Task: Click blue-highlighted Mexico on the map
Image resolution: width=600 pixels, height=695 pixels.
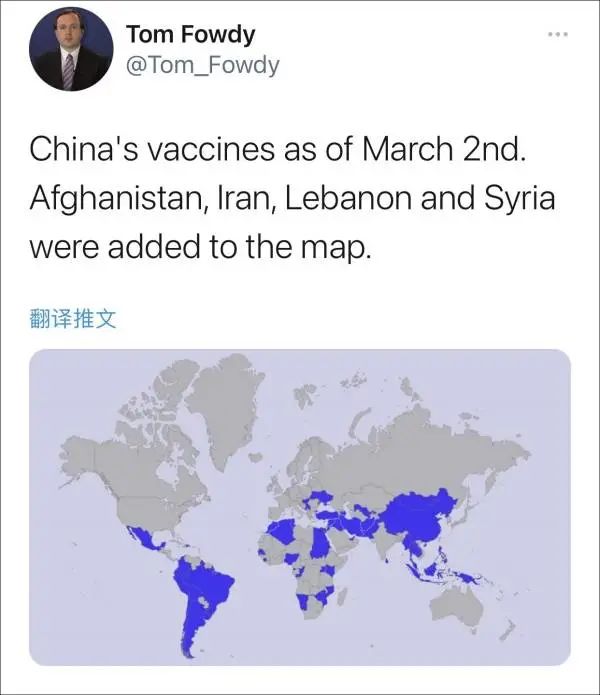Action: click(144, 537)
